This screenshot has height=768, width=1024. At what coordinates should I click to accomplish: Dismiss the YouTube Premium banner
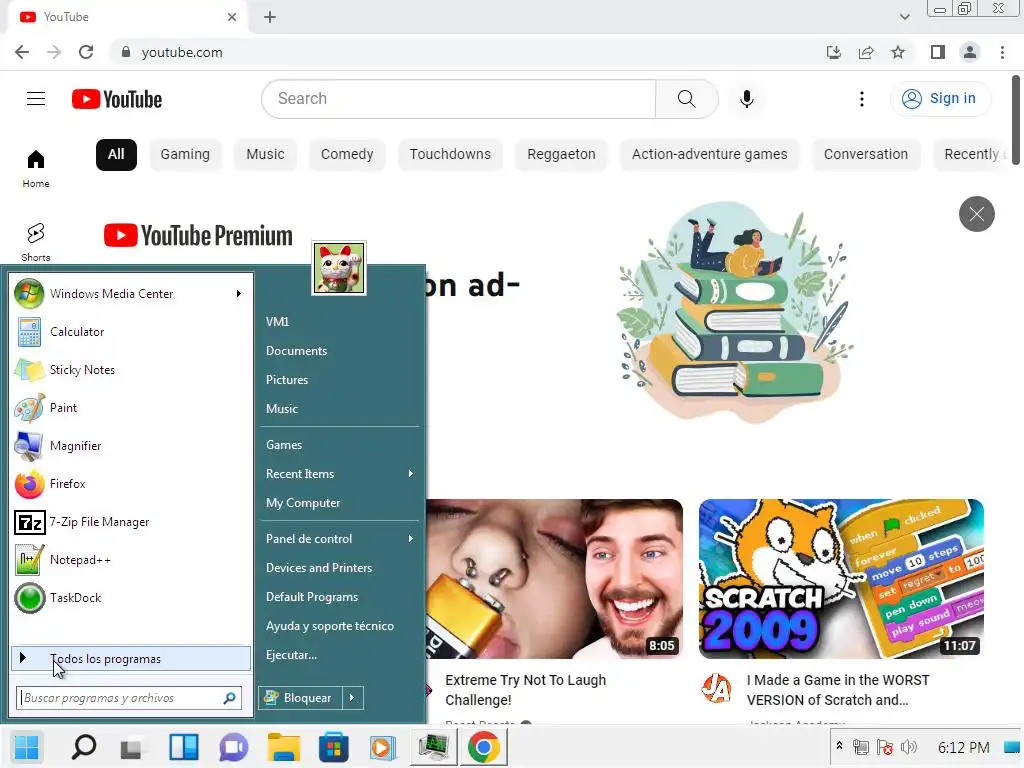point(976,214)
